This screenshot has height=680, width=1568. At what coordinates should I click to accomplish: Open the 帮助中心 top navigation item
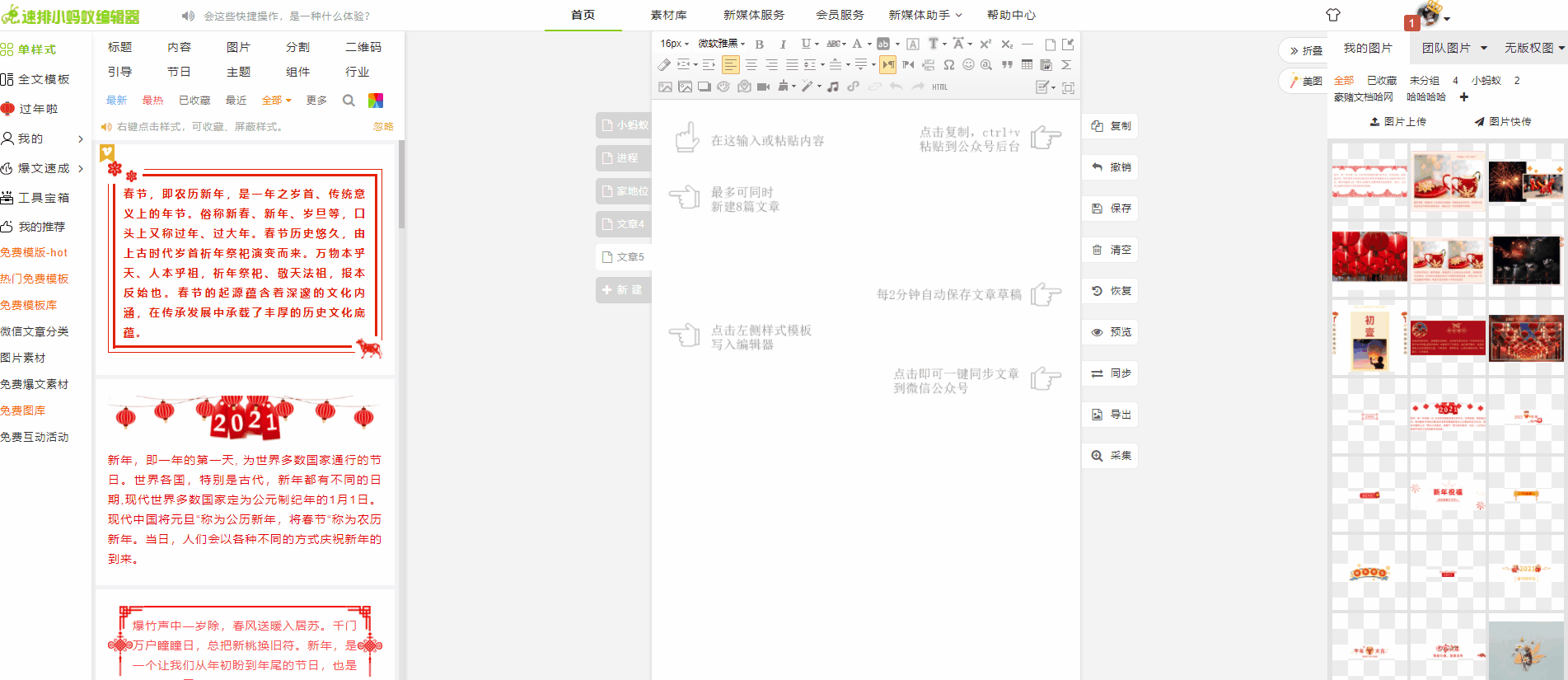[x=1011, y=15]
